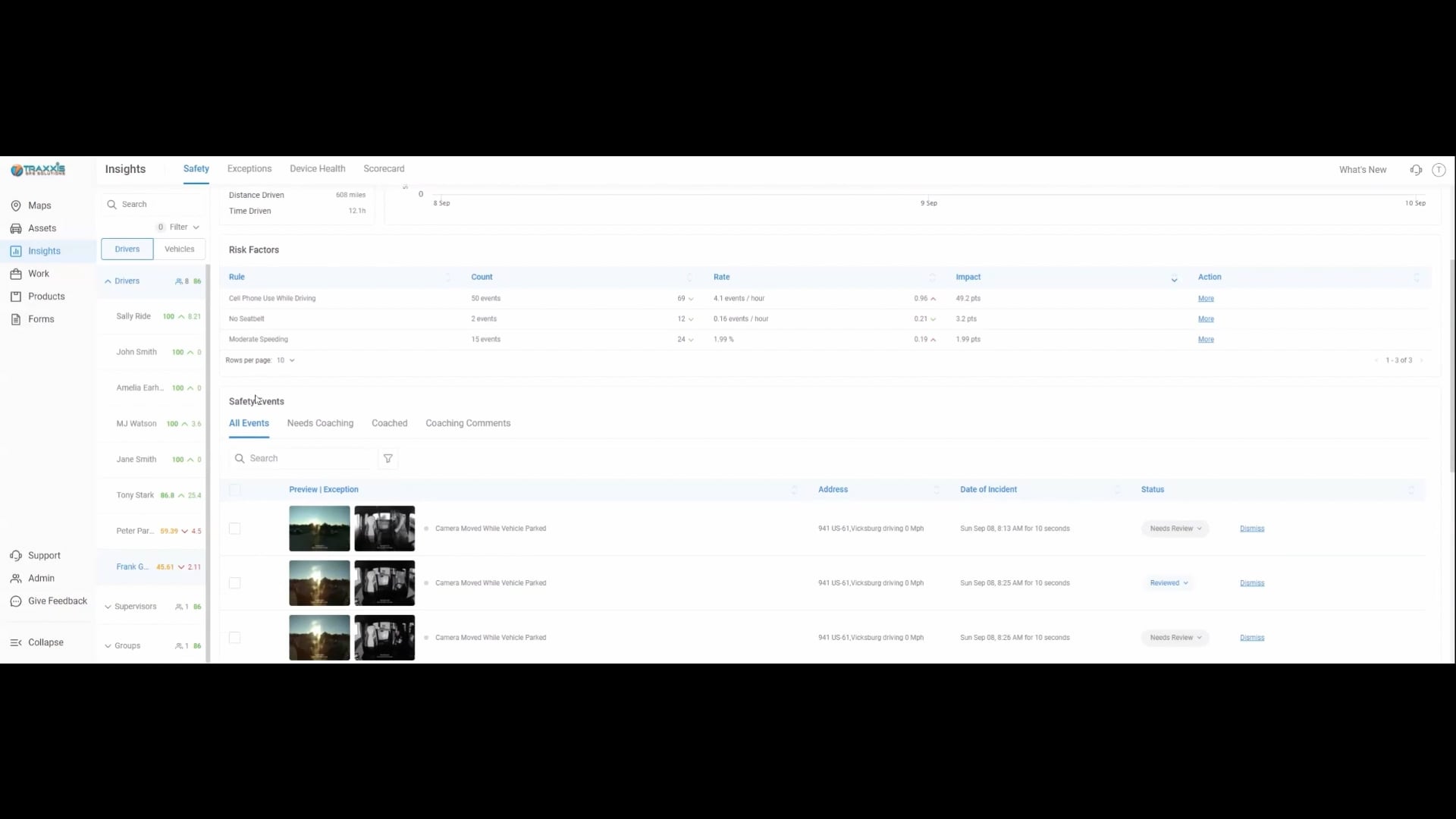
Task: Click More link for Cell Phone Use
Action: click(1206, 299)
